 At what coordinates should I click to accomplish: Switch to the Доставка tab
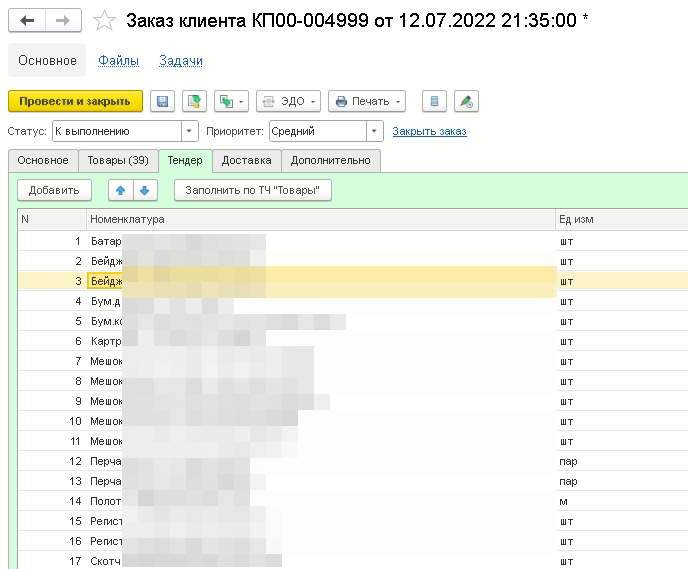[x=246, y=160]
